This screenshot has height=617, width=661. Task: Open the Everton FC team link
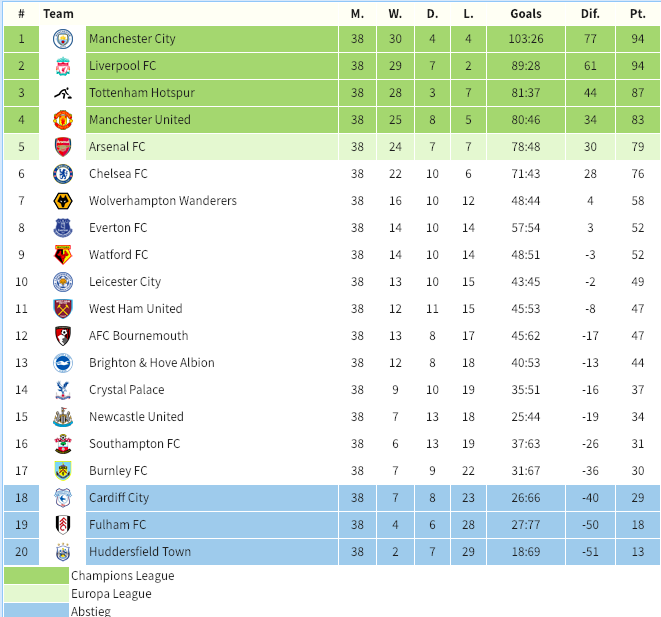pos(118,228)
